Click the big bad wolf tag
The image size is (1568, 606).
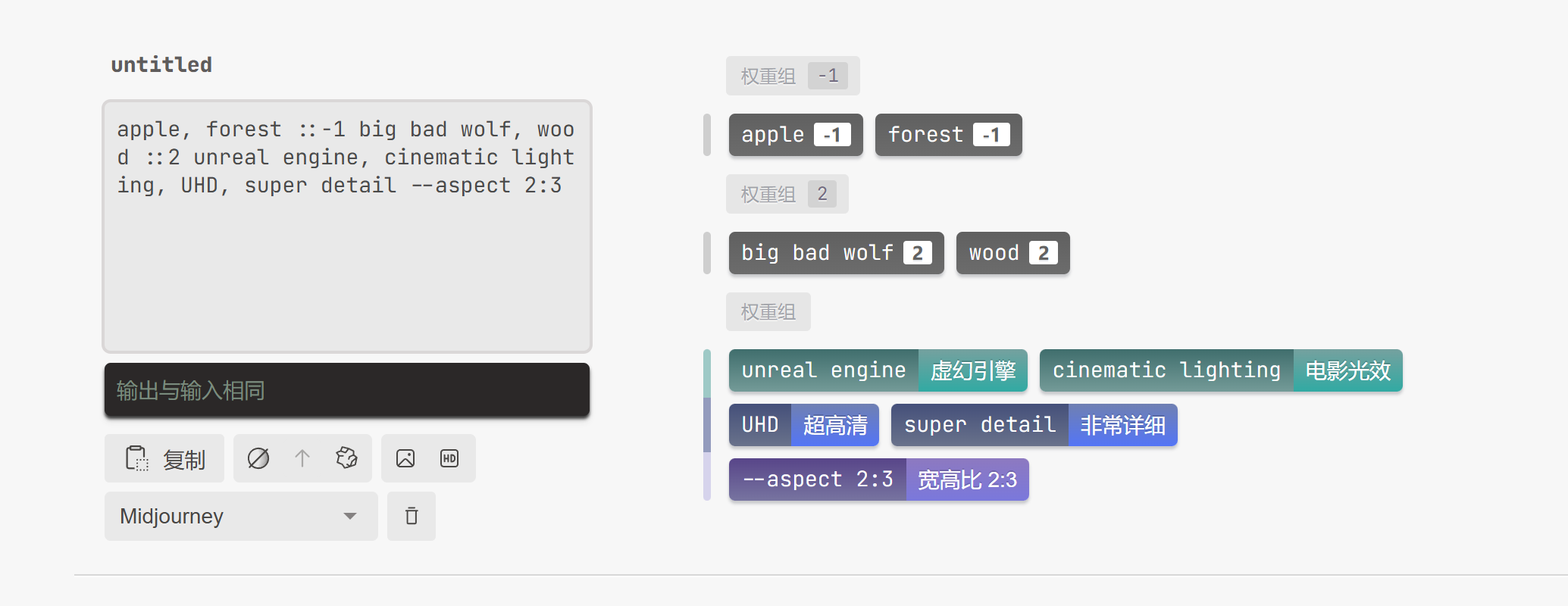point(835,253)
